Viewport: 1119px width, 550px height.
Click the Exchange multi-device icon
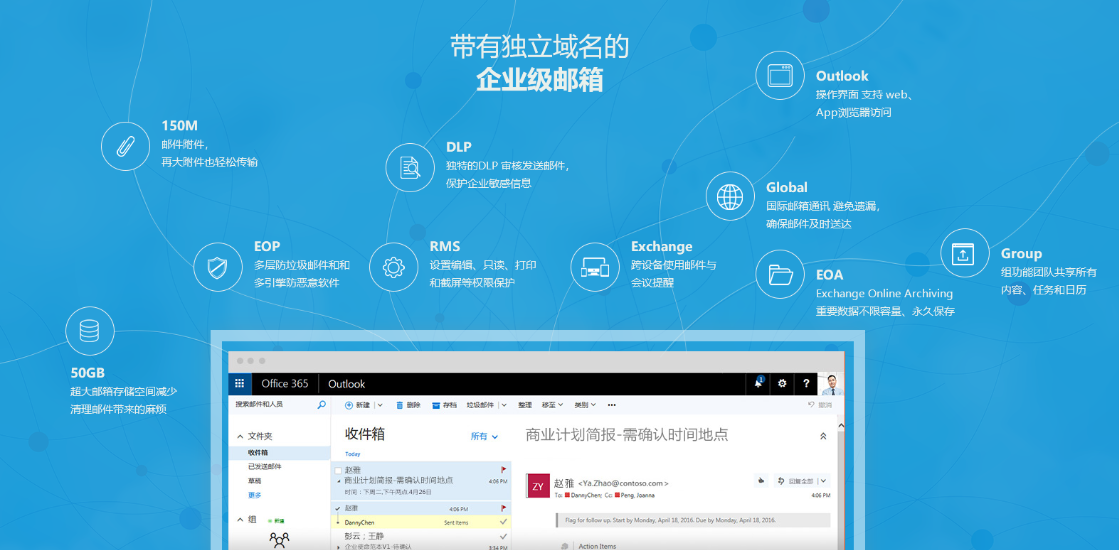click(594, 268)
